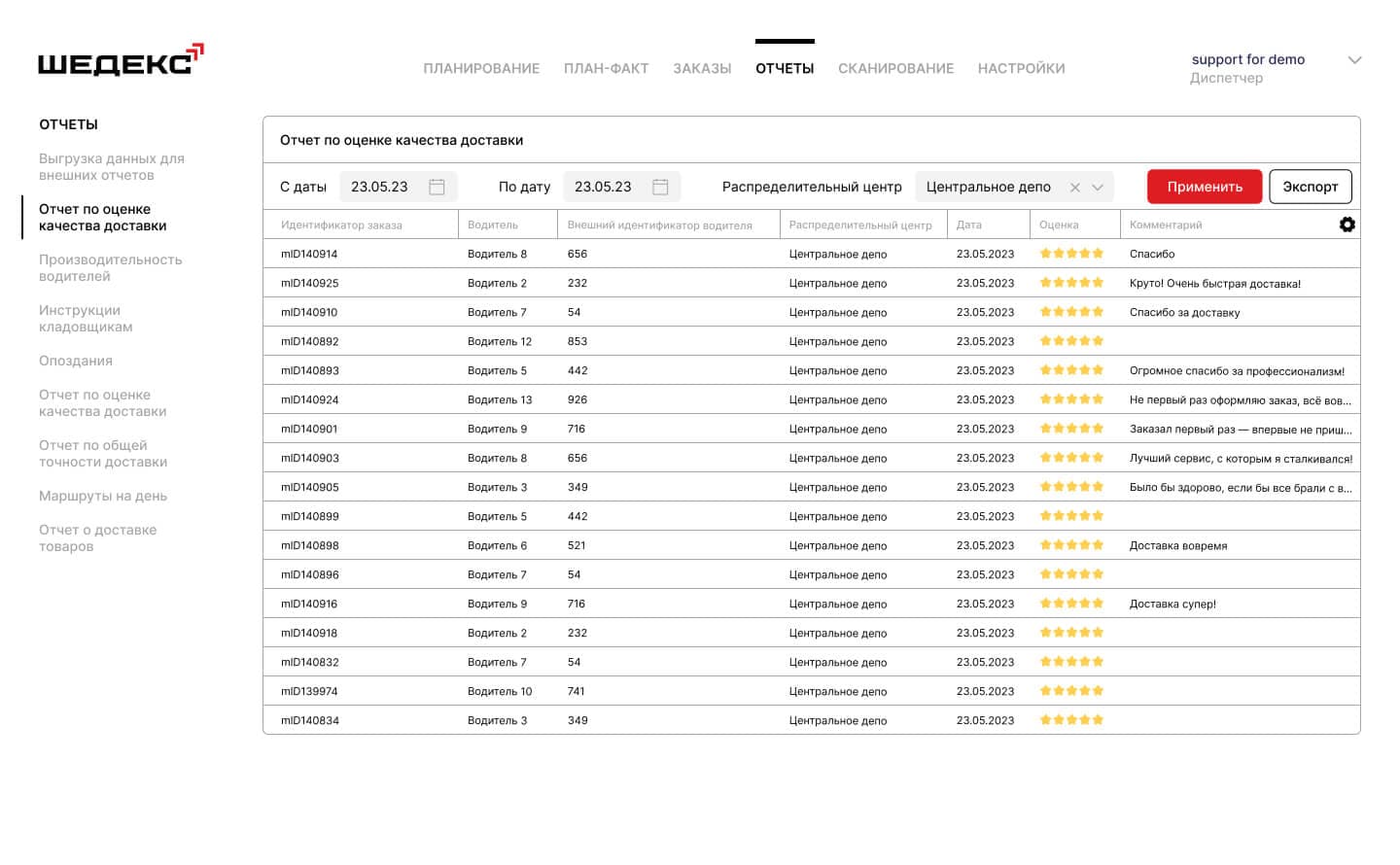The width and height of the screenshot is (1400, 865).
Task: Click the star rating for mID140834
Action: pyautogui.click(x=1071, y=719)
